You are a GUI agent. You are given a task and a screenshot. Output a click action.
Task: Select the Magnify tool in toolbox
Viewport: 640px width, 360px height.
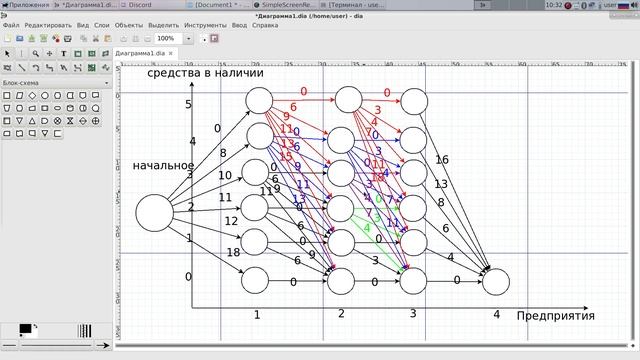coord(36,53)
